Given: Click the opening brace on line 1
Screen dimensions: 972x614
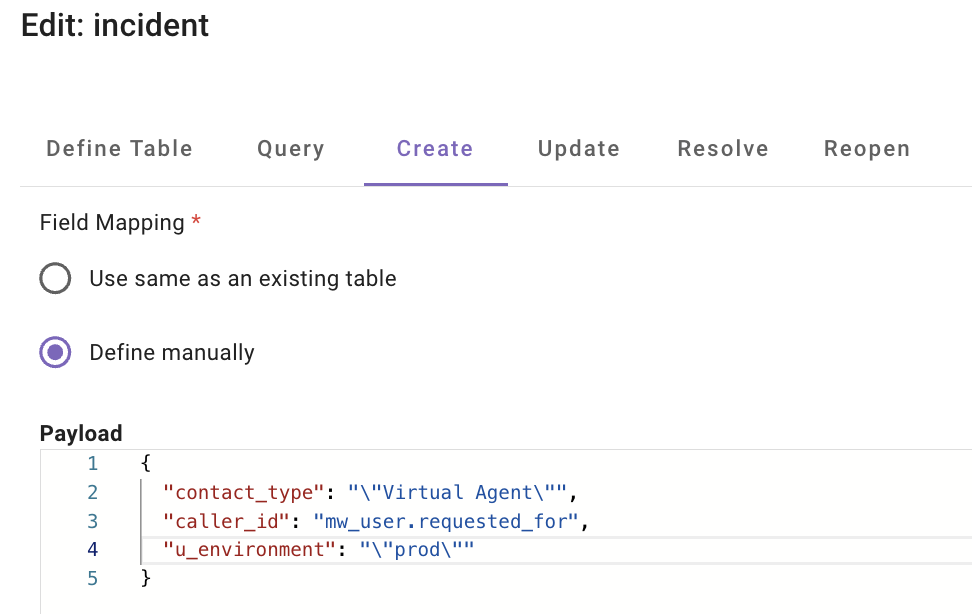Looking at the screenshot, I should point(147,464).
